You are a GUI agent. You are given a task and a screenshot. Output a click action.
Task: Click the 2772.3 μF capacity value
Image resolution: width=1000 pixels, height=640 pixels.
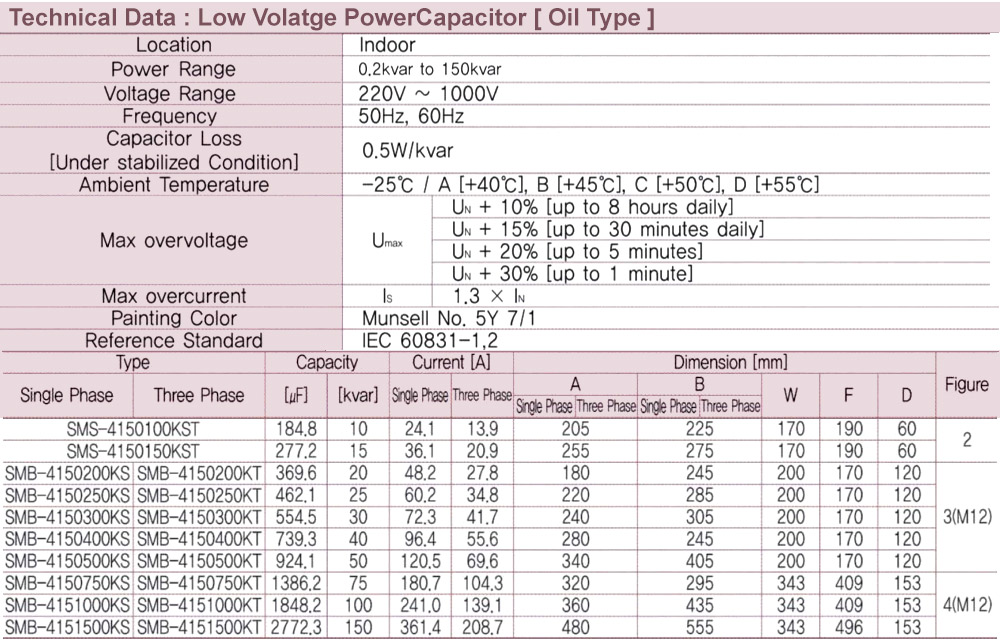(296, 628)
